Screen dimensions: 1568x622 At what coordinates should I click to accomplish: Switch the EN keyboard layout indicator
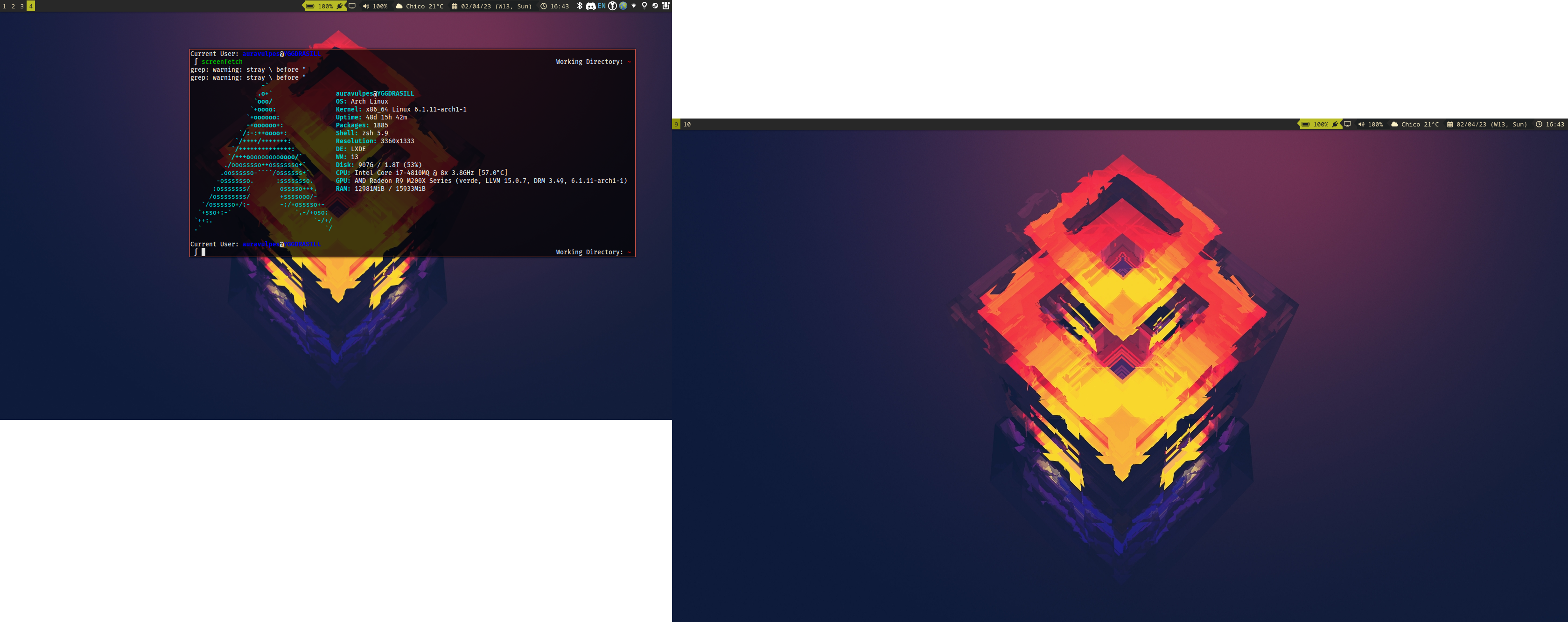[x=602, y=6]
